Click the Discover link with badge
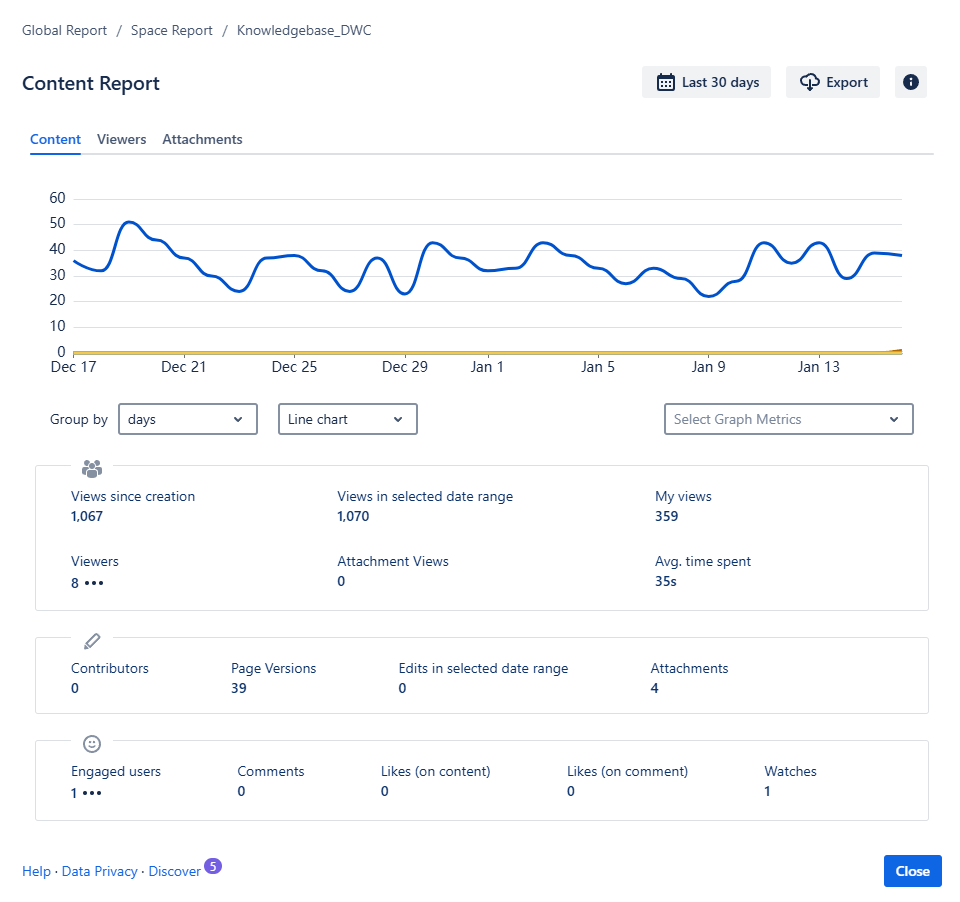 pos(175,871)
